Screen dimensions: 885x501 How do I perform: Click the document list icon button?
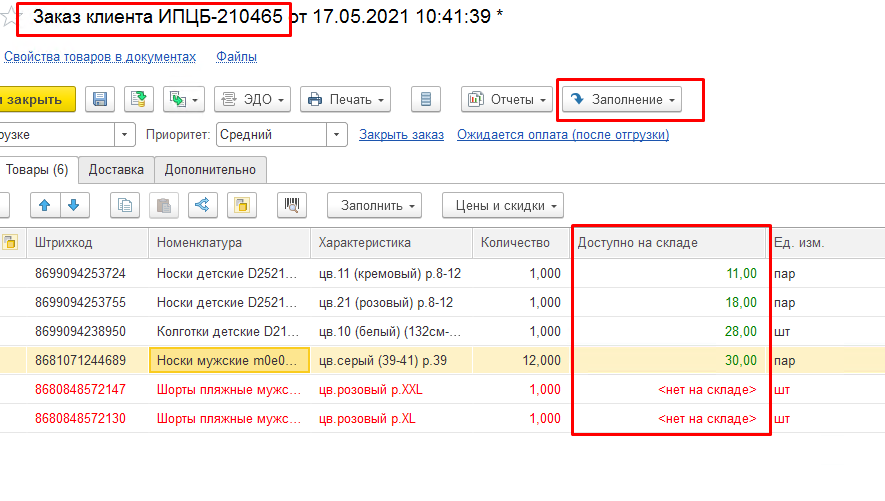[426, 99]
